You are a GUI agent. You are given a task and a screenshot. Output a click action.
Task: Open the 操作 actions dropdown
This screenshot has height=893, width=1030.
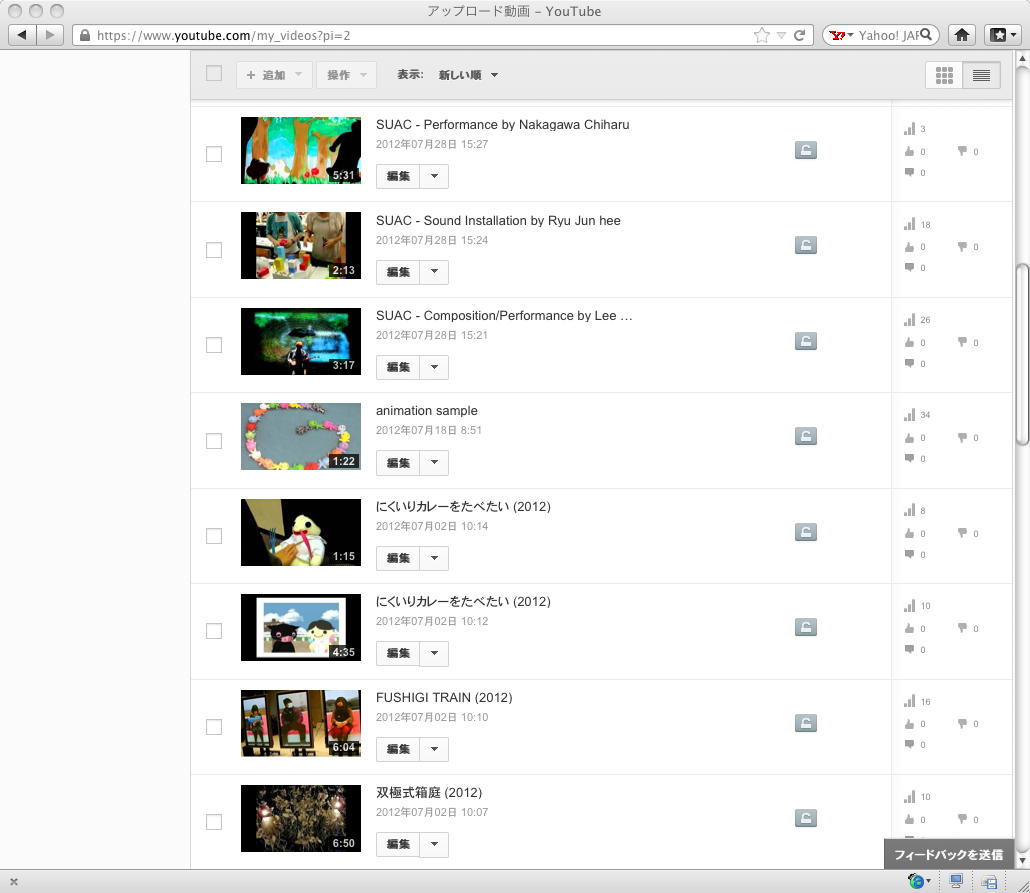346,75
